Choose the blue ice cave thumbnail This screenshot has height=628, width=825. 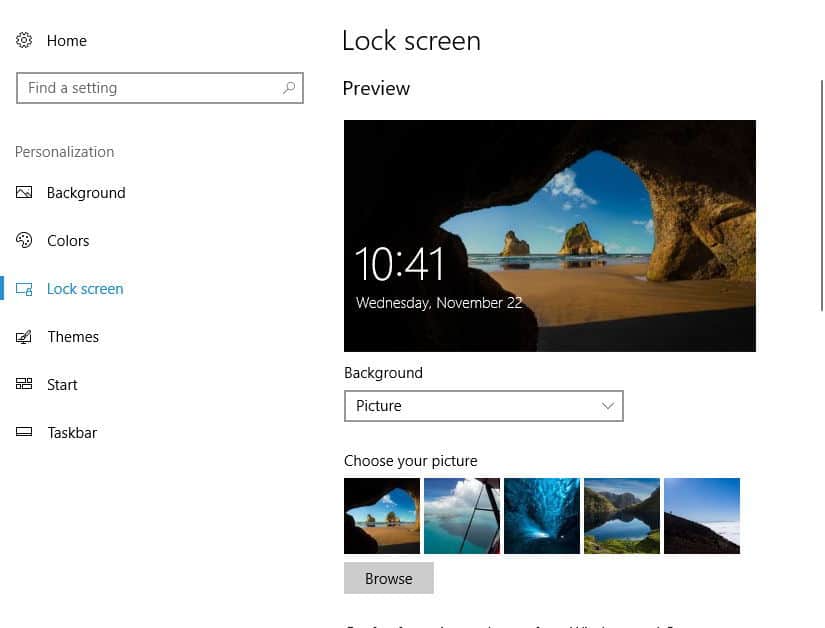click(x=542, y=516)
